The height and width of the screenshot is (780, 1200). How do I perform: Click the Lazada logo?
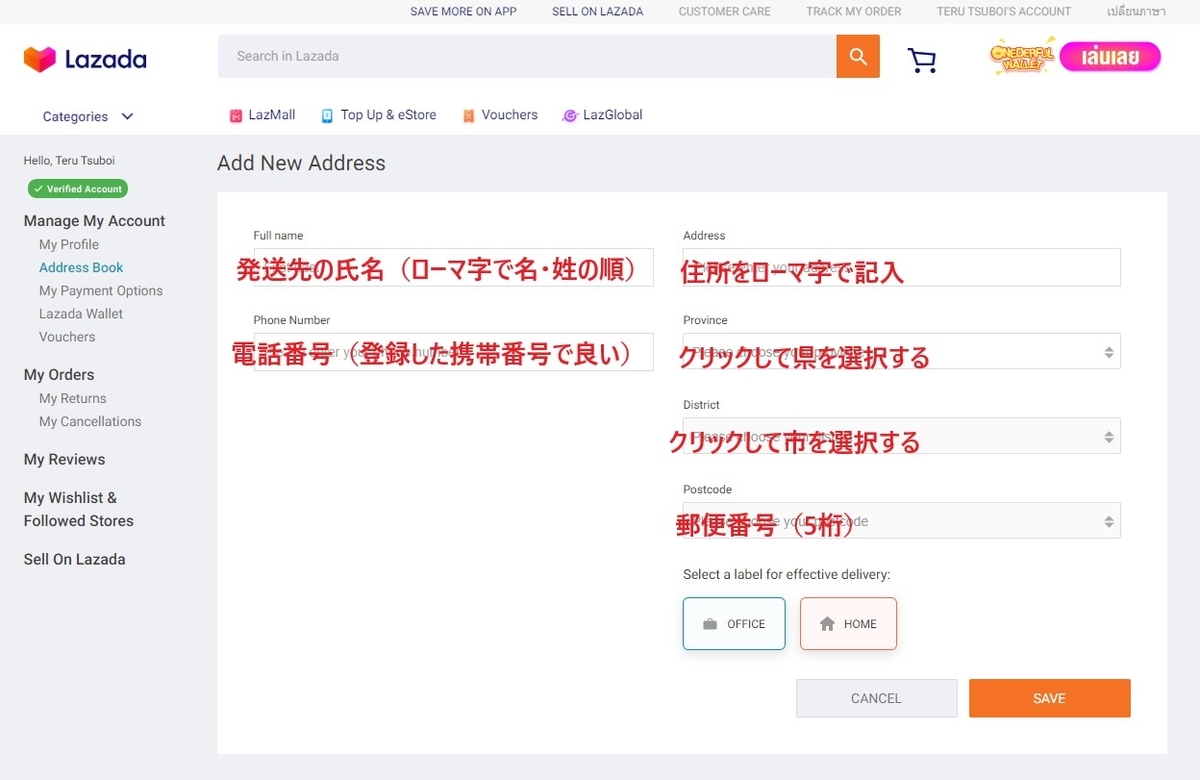(x=85, y=59)
